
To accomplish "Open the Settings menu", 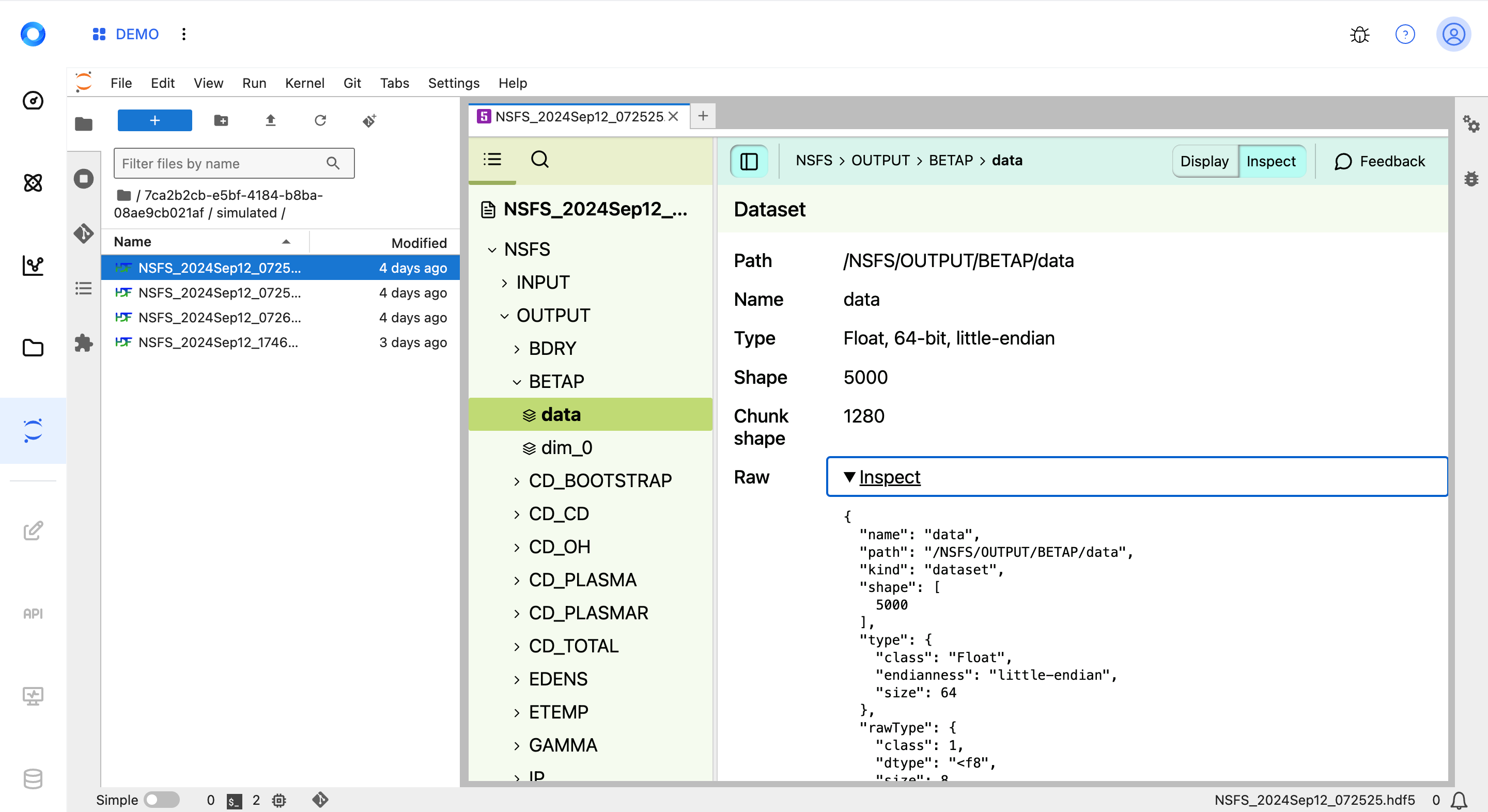I will click(x=454, y=83).
